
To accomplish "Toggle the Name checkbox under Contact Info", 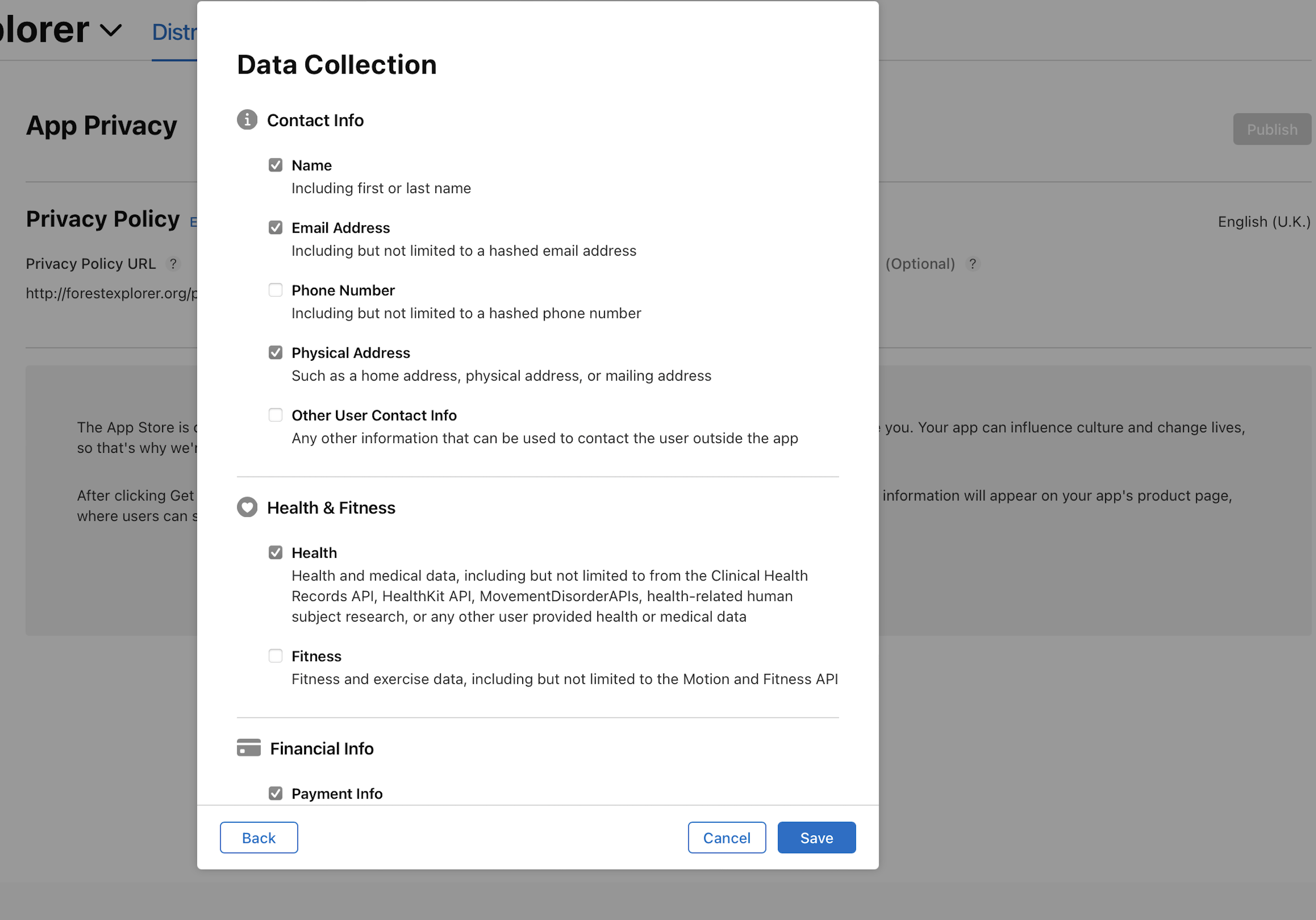I will 276,165.
